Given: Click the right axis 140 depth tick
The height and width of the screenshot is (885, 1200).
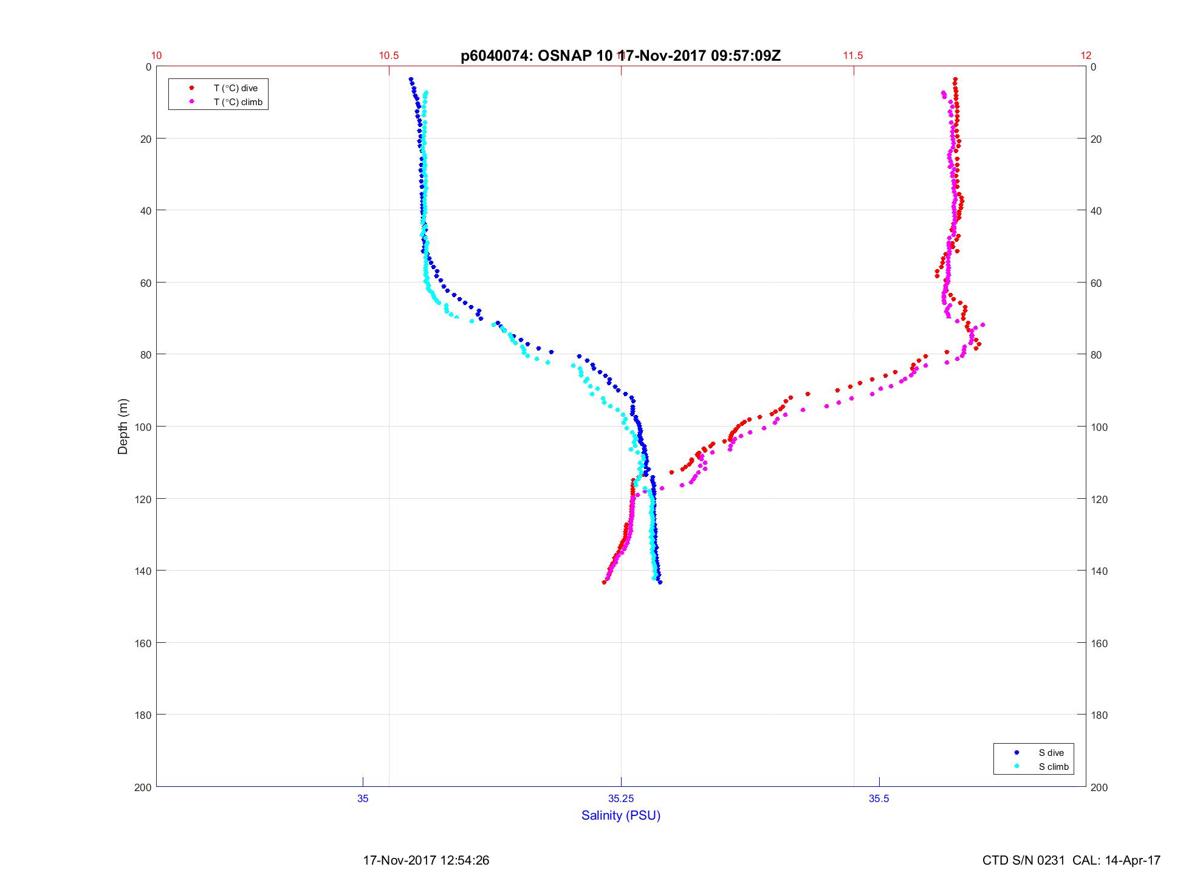Looking at the screenshot, I should coord(1101,571).
